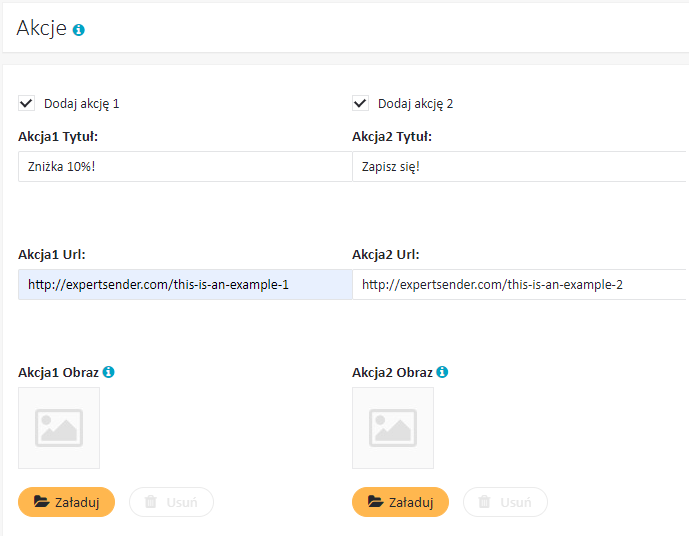The image size is (689, 536).
Task: Click trash icon on Akcja1 Usuń button
Action: coord(151,501)
